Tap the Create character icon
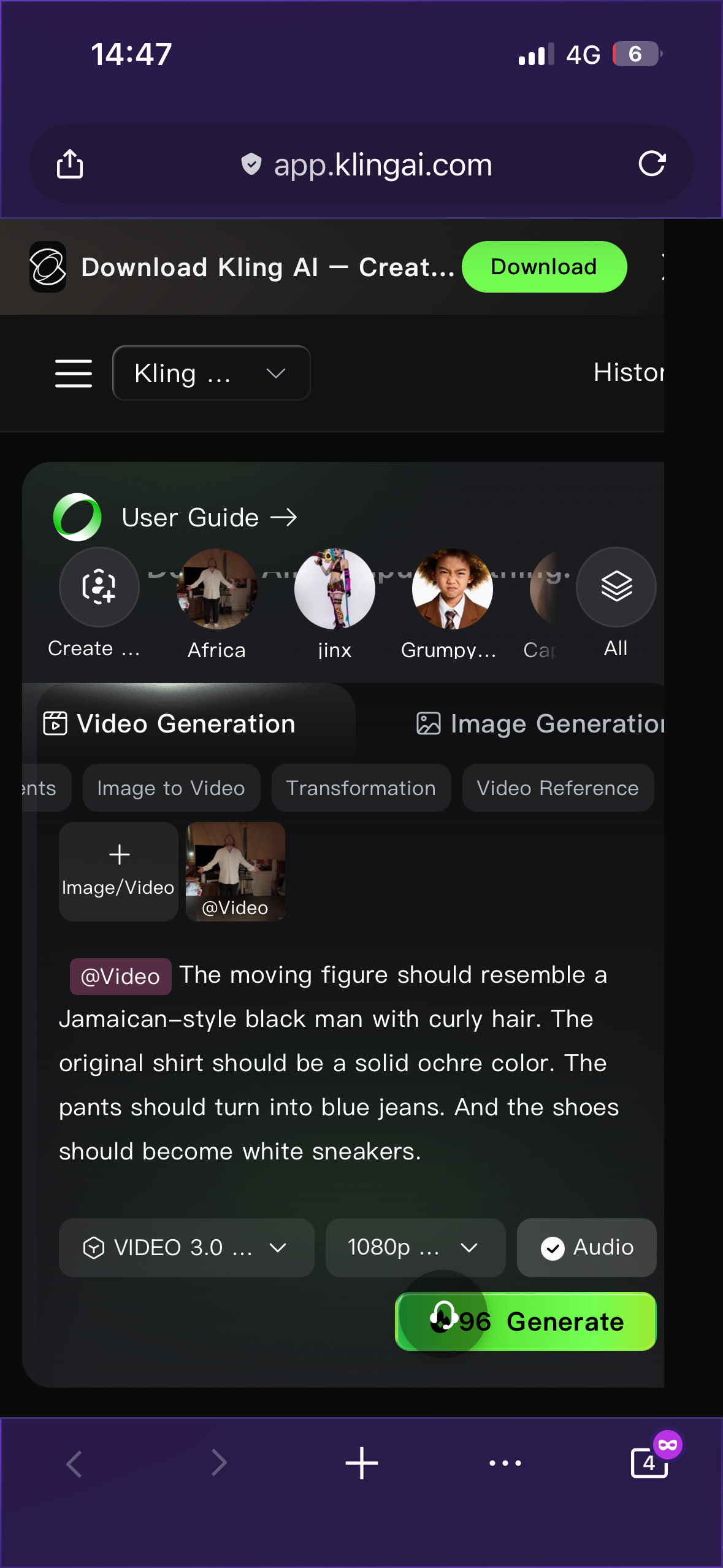This screenshot has height=1568, width=723. click(99, 587)
